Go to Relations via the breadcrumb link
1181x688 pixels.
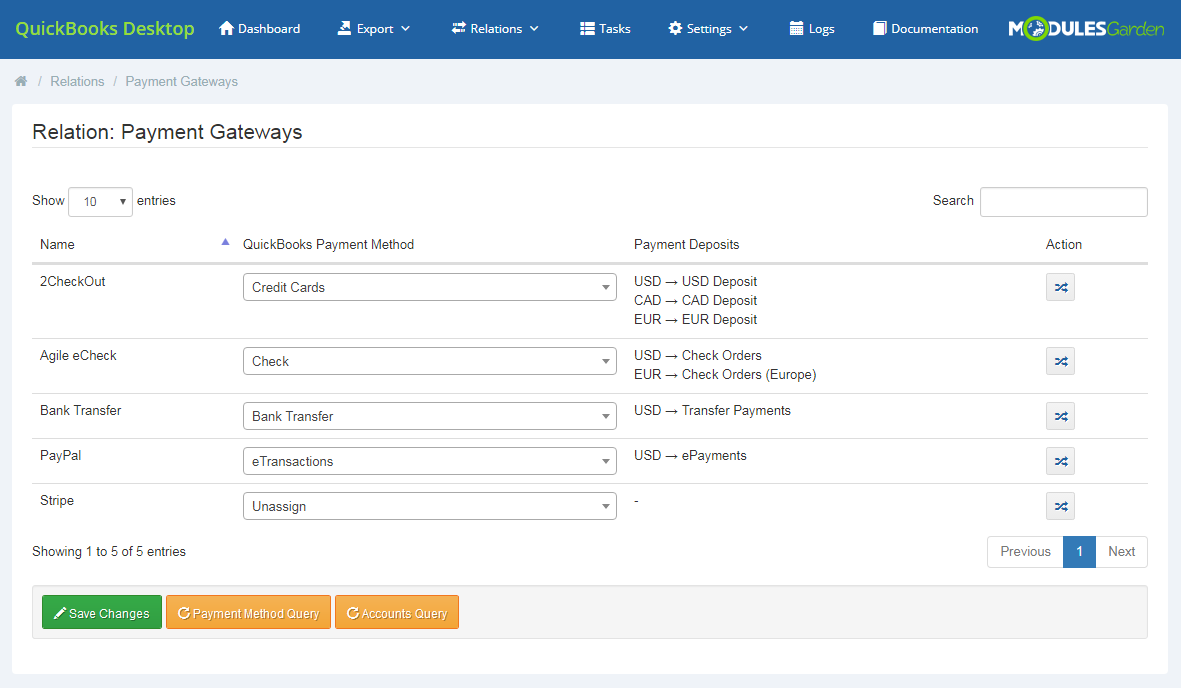pyautogui.click(x=77, y=81)
